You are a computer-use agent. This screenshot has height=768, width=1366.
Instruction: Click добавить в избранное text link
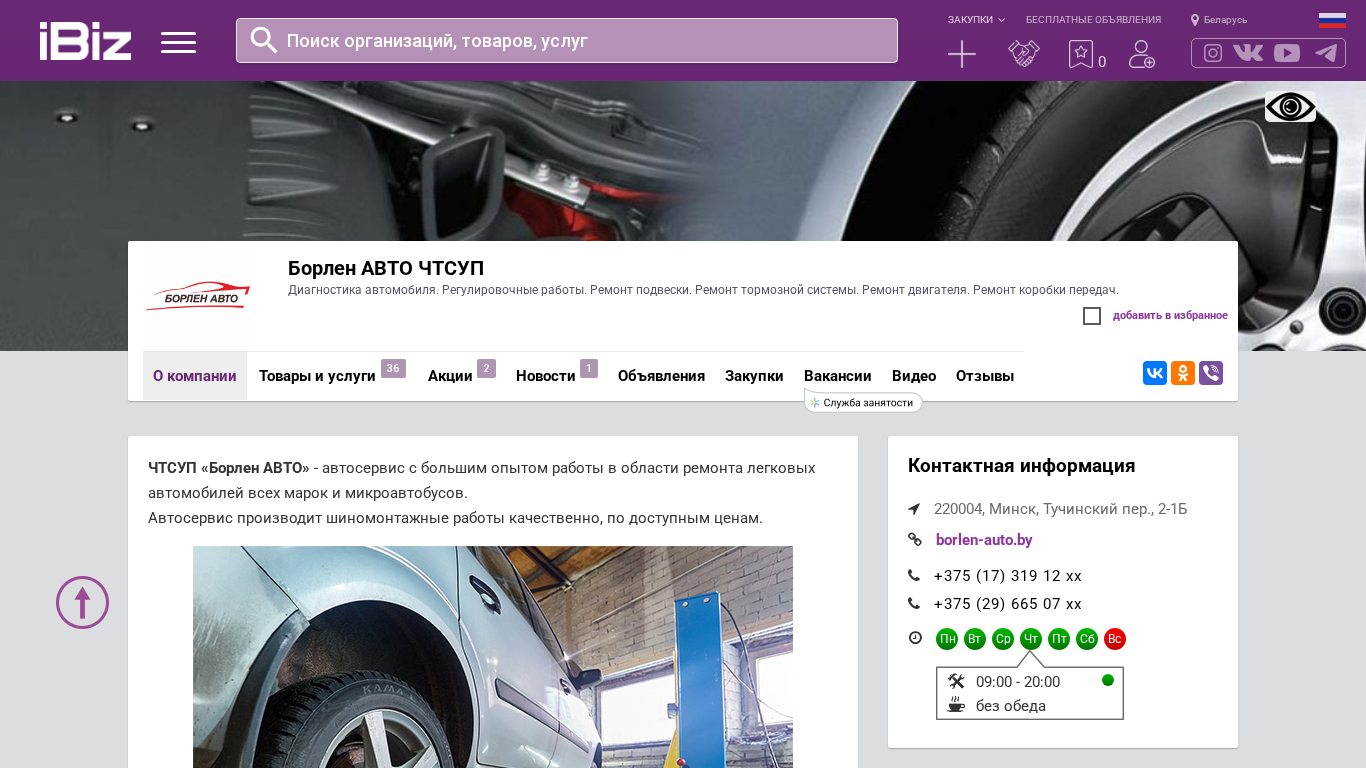(x=1170, y=316)
